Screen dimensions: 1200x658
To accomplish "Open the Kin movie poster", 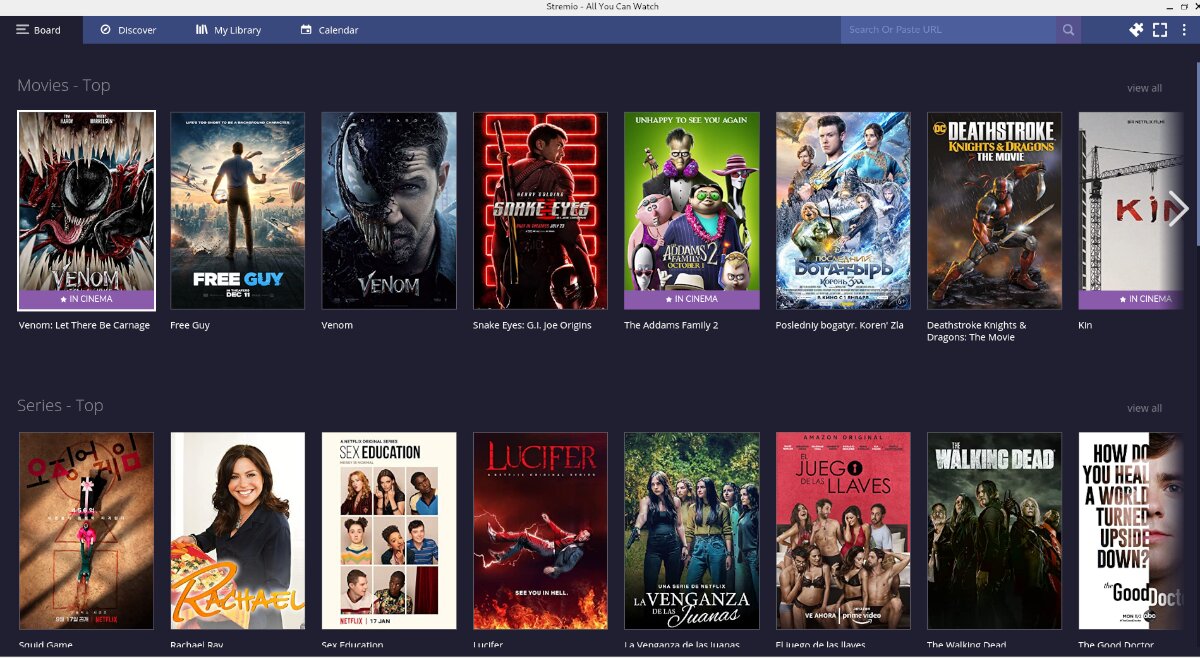I will (1130, 210).
